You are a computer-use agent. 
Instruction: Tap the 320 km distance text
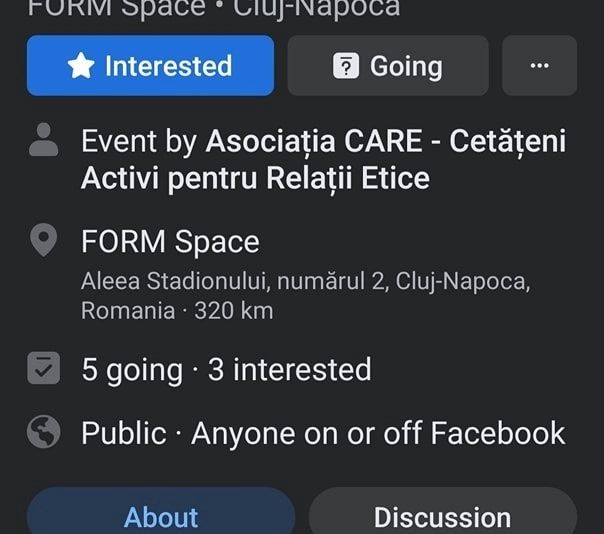[x=234, y=310]
